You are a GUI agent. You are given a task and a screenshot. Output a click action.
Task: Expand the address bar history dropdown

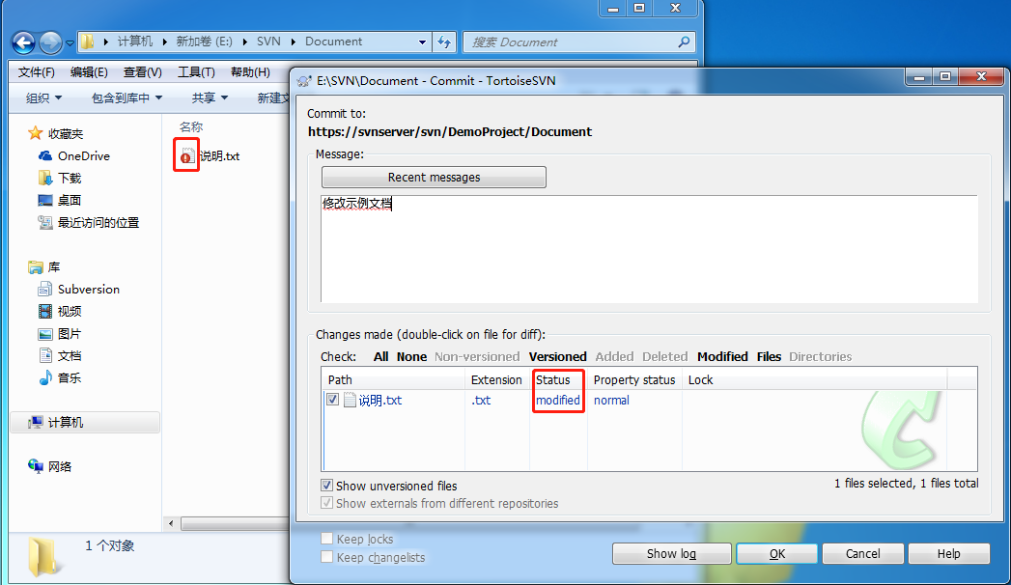click(x=422, y=42)
